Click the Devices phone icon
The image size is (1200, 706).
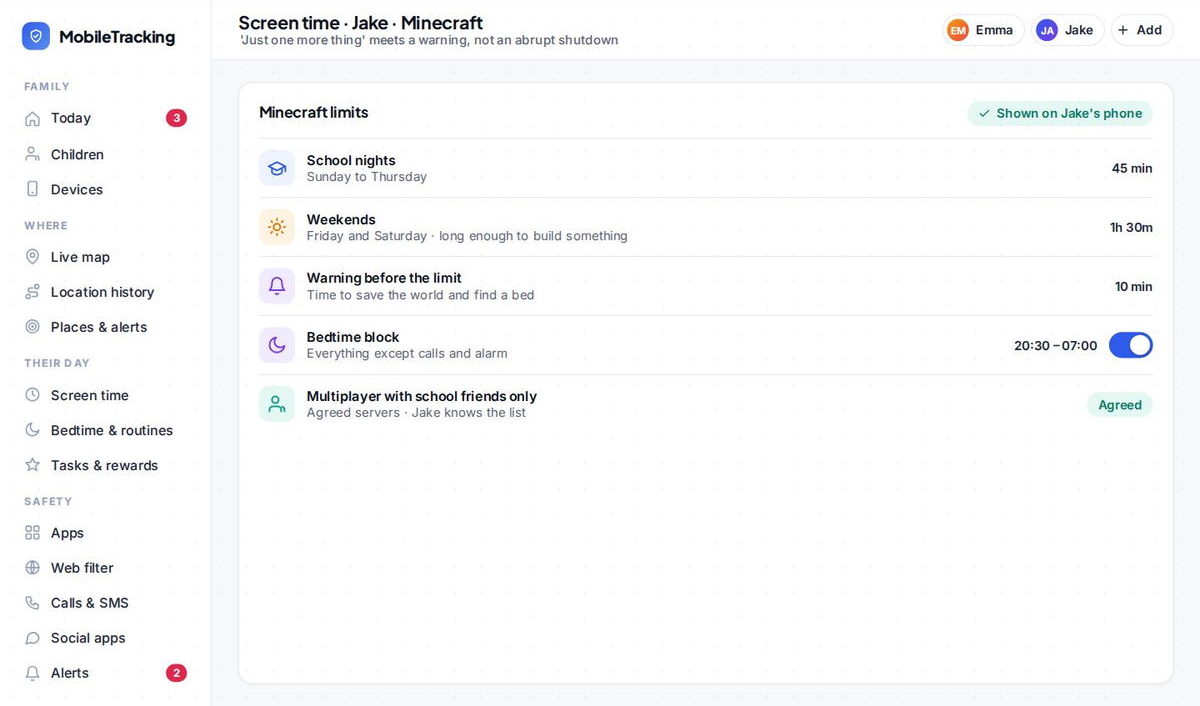click(33, 189)
